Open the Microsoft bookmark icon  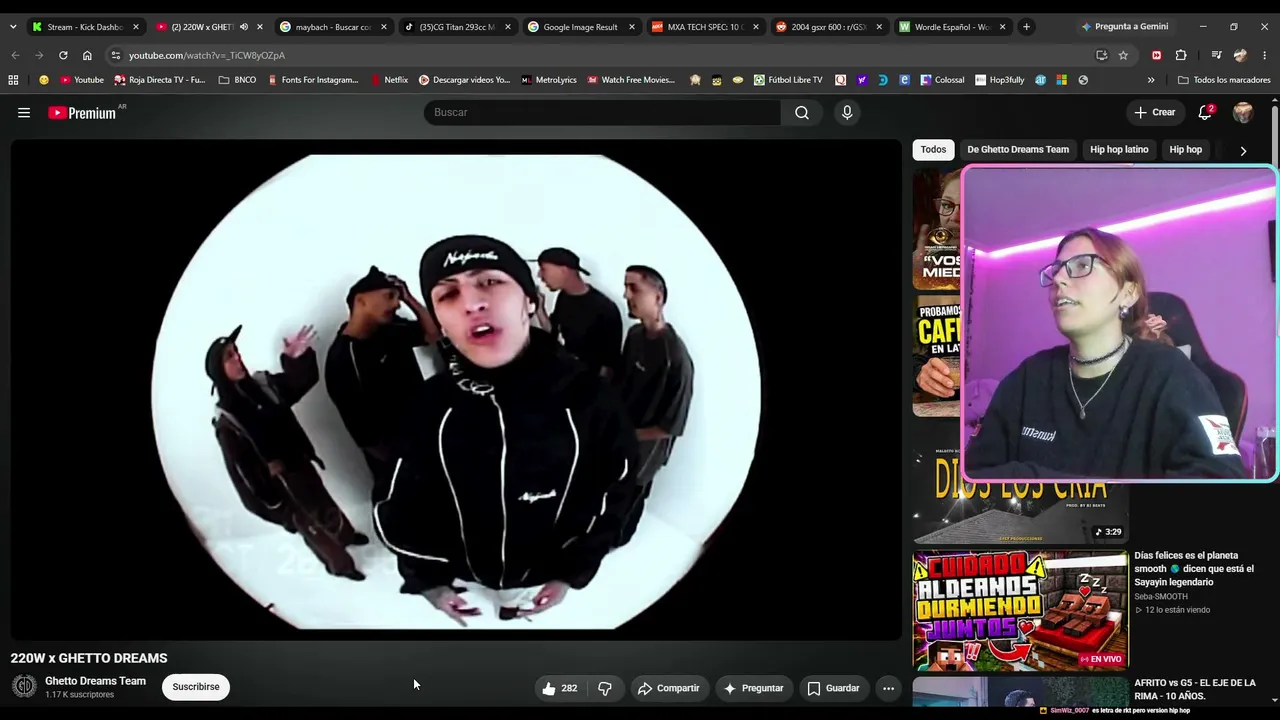(1061, 80)
